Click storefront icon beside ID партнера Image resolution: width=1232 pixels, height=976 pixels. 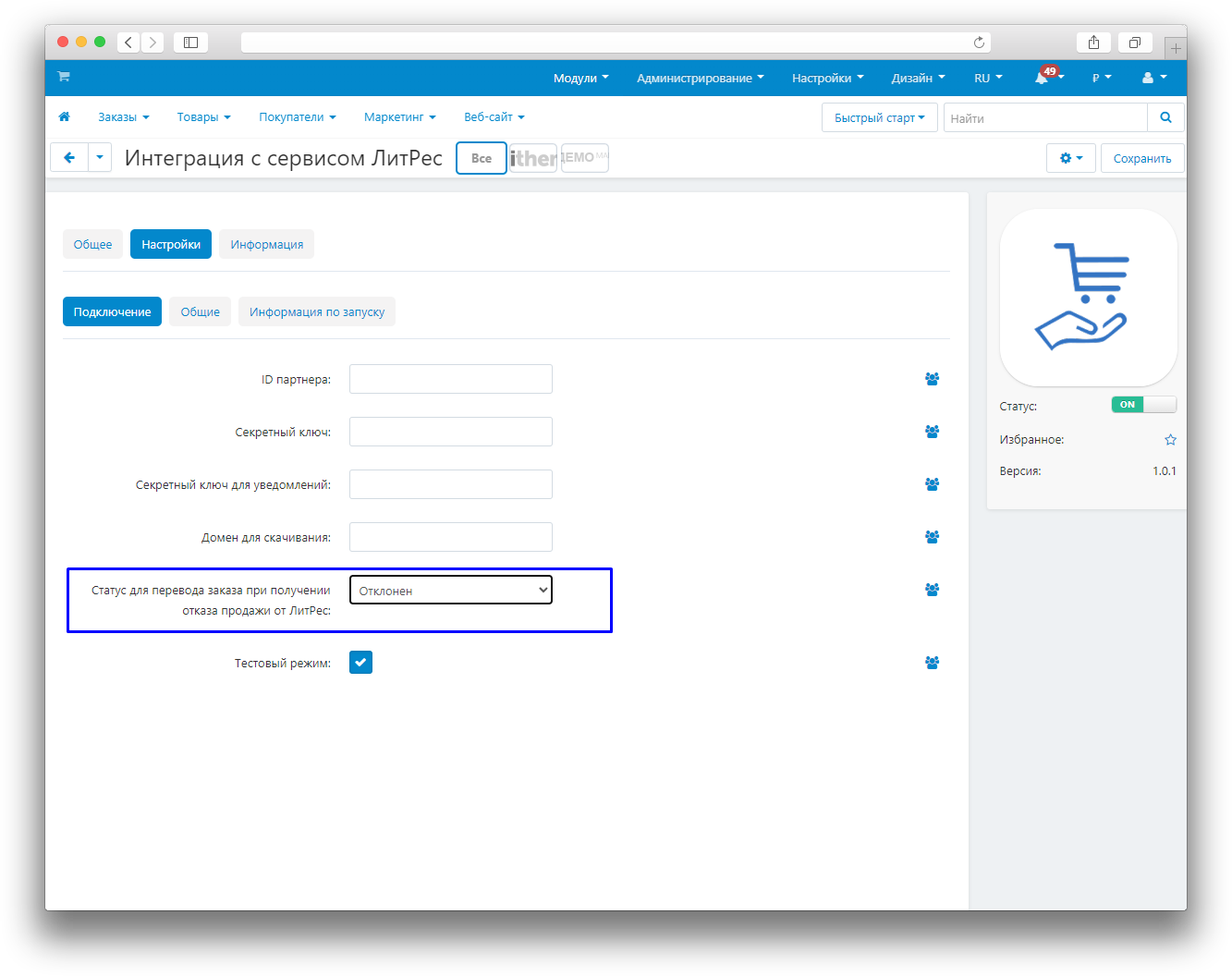(932, 379)
